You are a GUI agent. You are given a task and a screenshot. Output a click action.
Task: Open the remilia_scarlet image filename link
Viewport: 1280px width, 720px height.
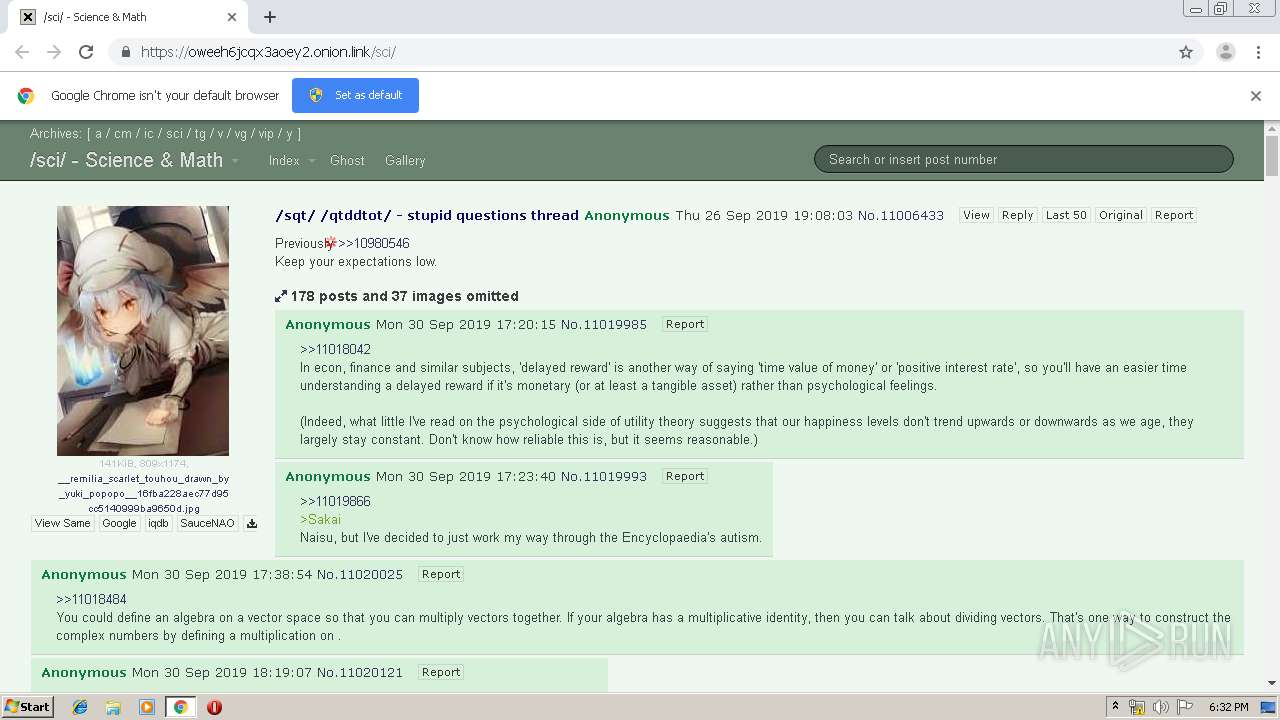tap(143, 493)
